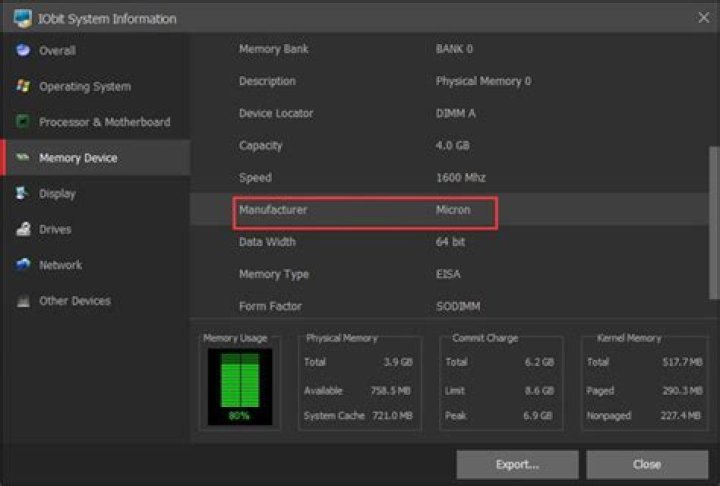Select the DIMM A value
The image size is (720, 486).
[x=456, y=113]
